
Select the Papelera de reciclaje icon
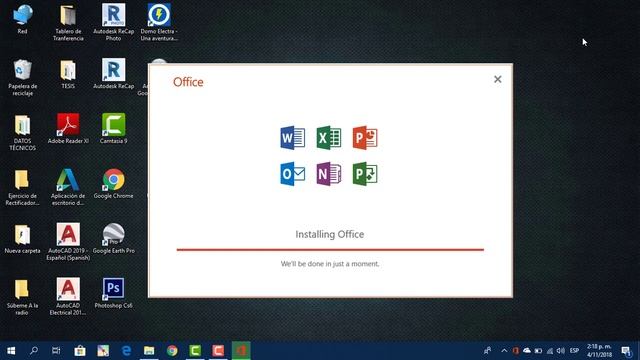point(22,78)
